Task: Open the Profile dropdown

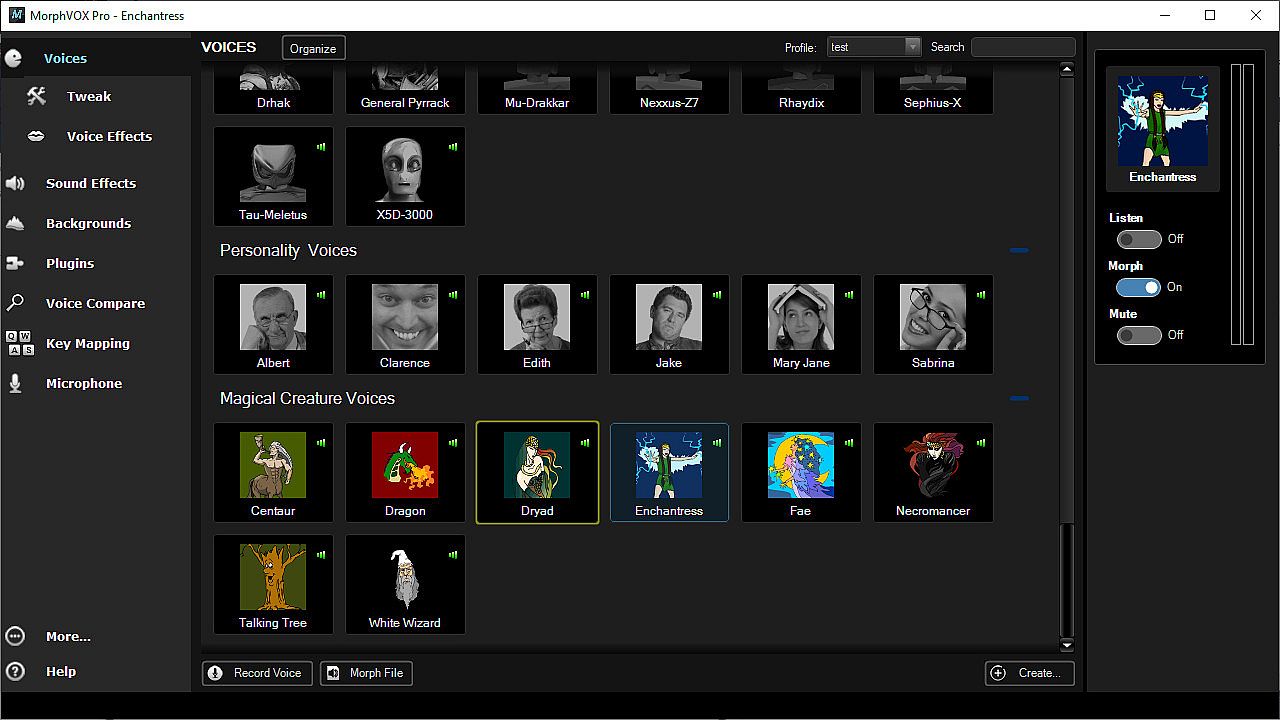Action: [x=912, y=47]
